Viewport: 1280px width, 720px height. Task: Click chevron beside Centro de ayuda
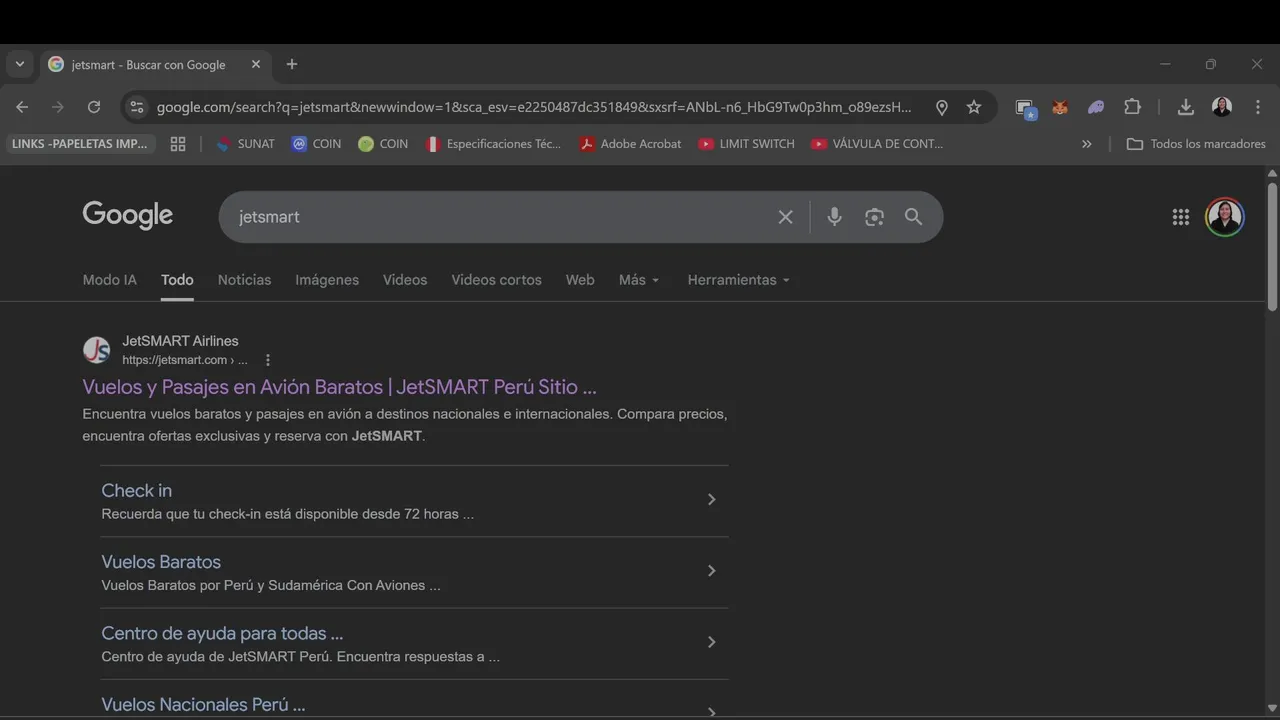point(711,642)
